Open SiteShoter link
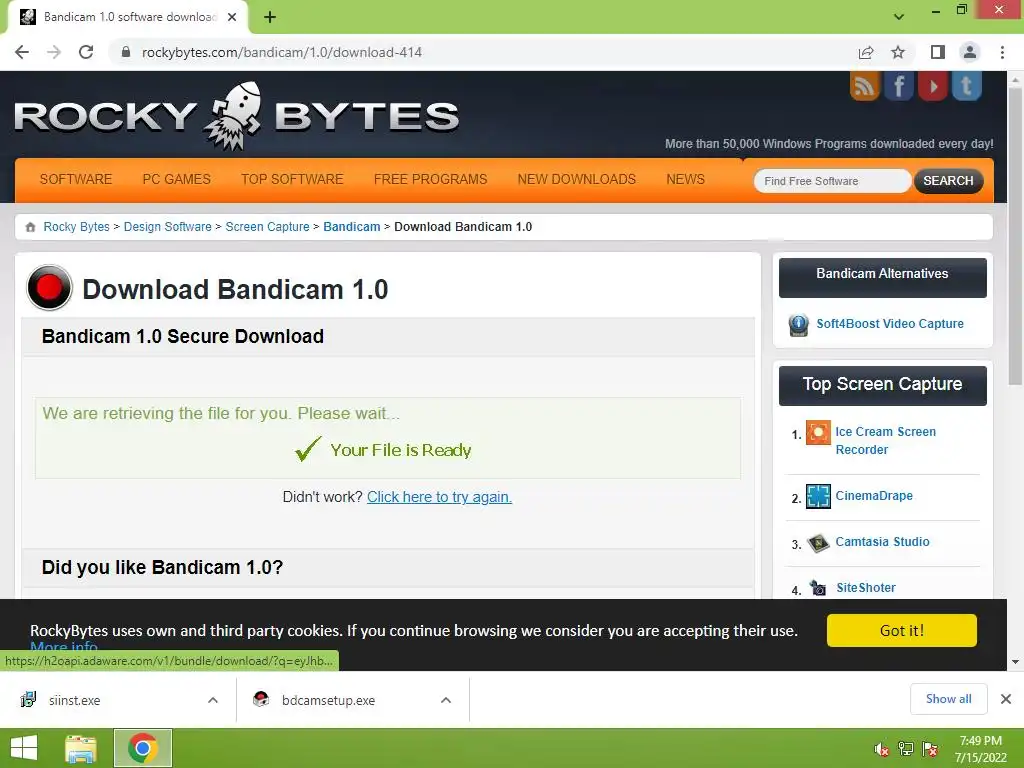This screenshot has width=1024, height=768. tap(866, 588)
